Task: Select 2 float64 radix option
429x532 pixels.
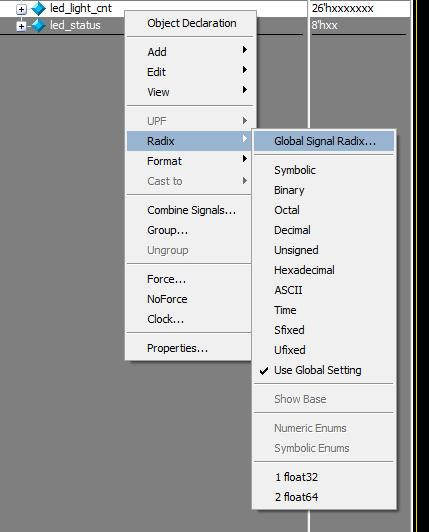Action: (x=324, y=497)
